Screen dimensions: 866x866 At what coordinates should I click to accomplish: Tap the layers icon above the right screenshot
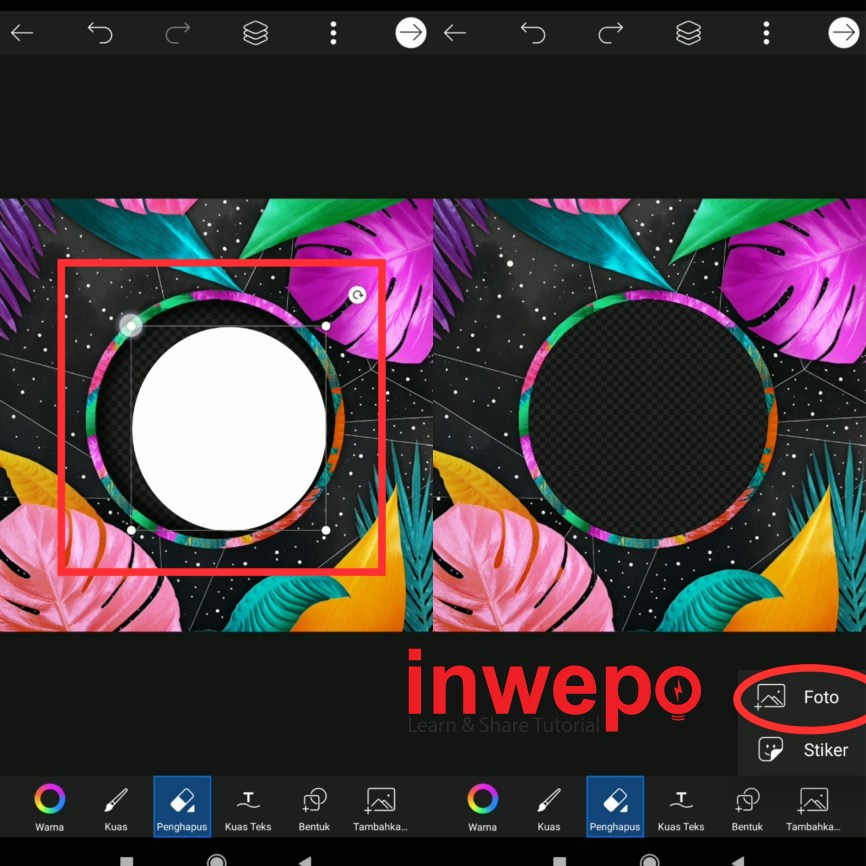(x=688, y=32)
